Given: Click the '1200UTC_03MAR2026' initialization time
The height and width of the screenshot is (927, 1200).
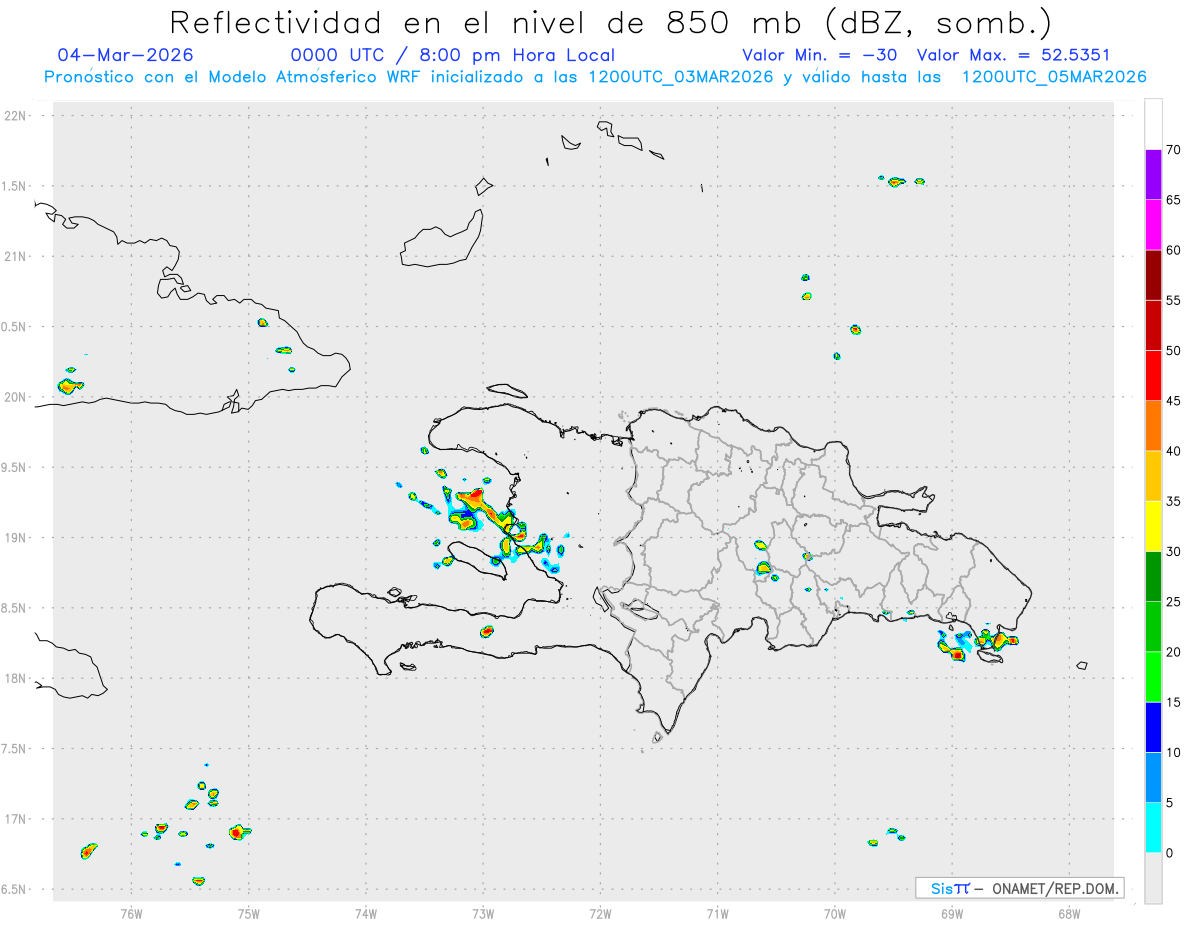Looking at the screenshot, I should 681,77.
